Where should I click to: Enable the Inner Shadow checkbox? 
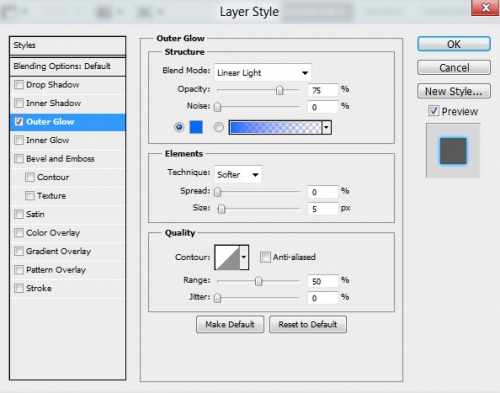(19, 103)
